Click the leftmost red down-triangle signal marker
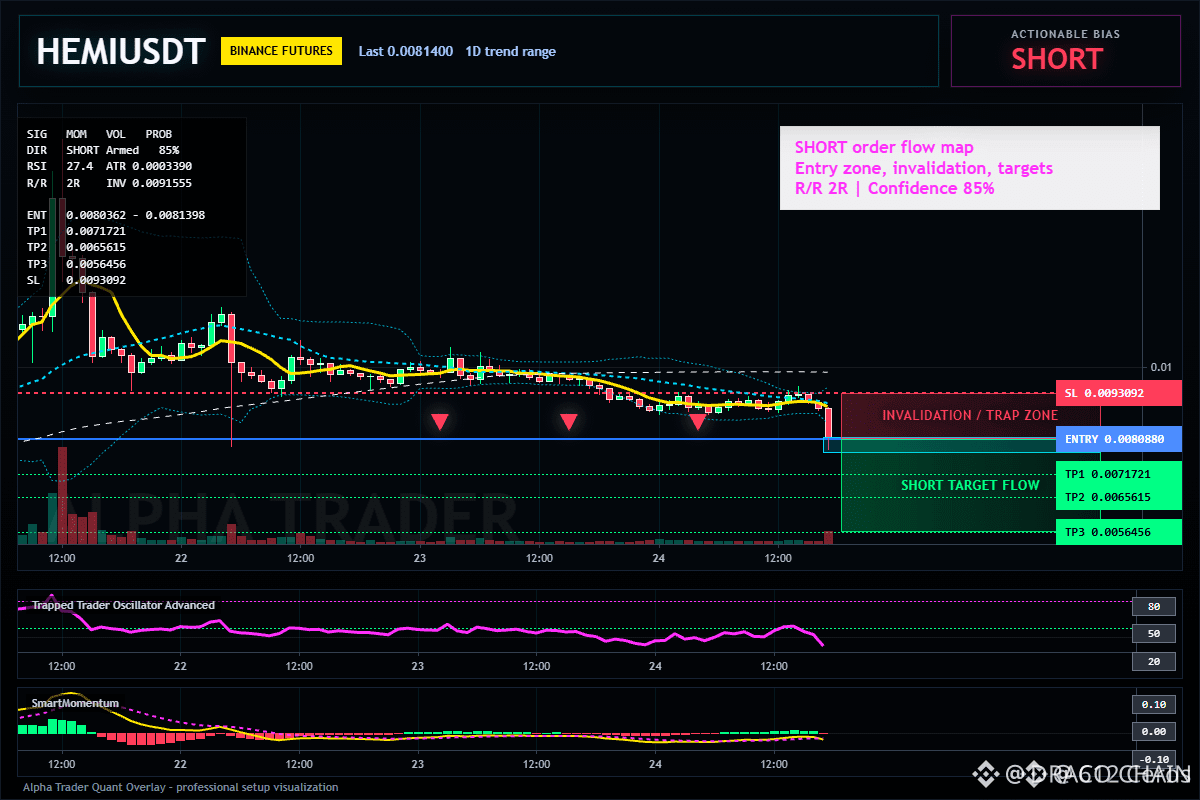Viewport: 1200px width, 800px height. tap(439, 422)
